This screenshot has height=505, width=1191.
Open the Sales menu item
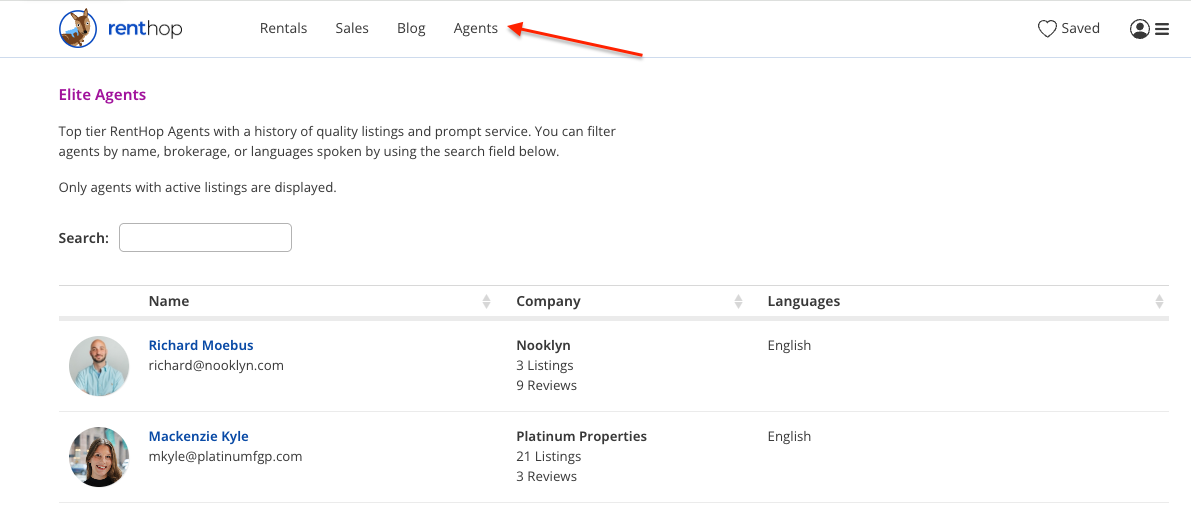click(352, 28)
